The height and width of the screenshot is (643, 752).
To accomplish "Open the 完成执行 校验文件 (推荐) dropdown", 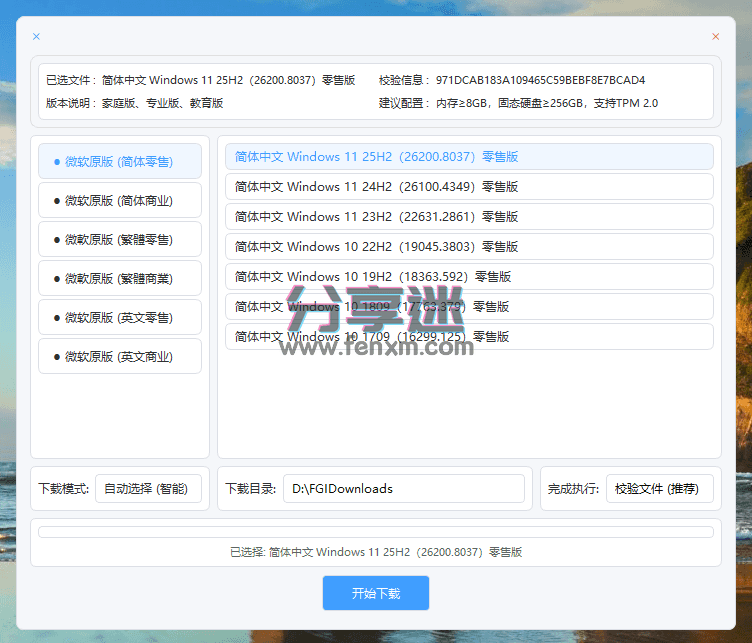I will coord(659,489).
